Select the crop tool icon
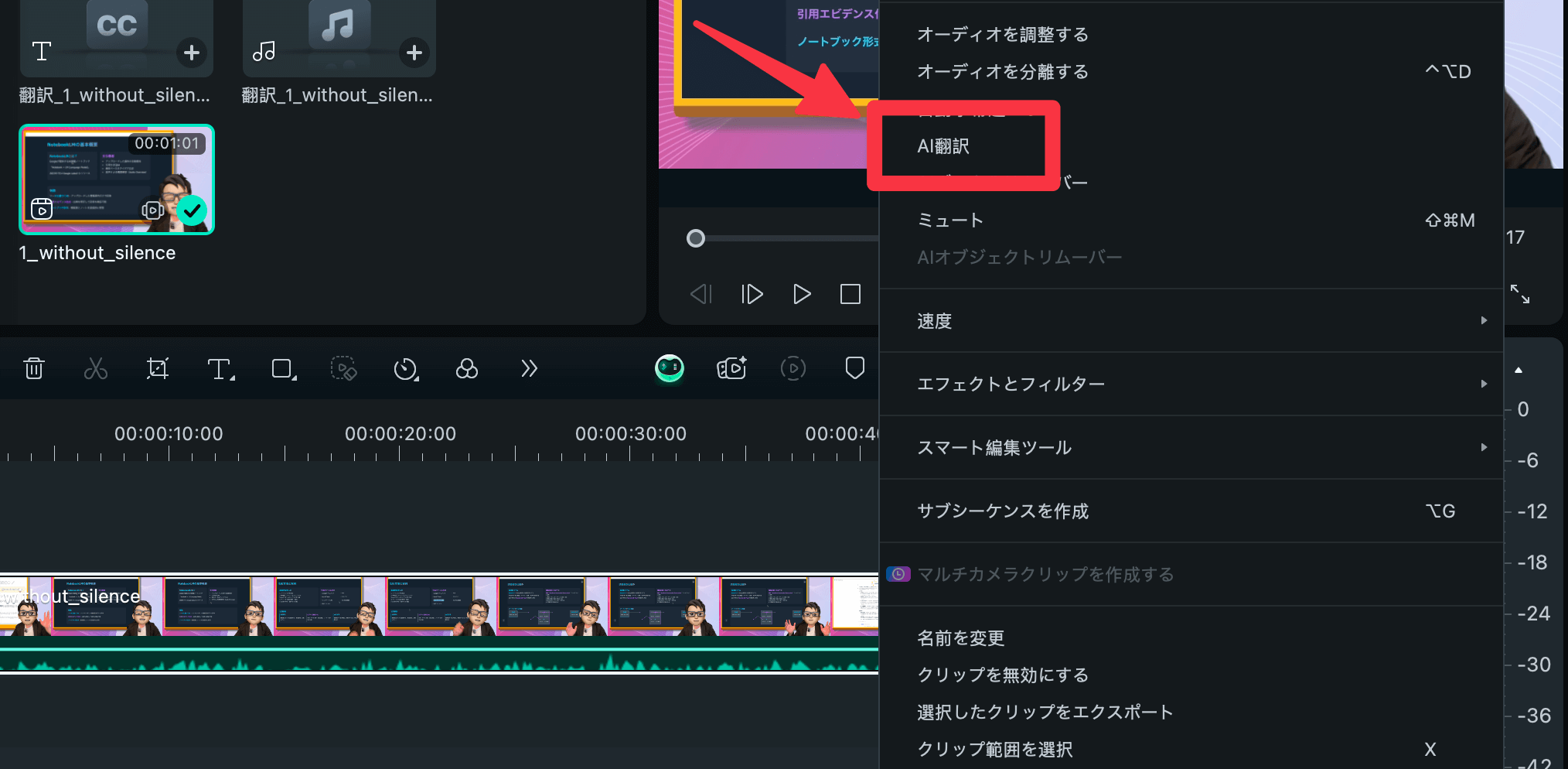The width and height of the screenshot is (1568, 769). click(158, 368)
